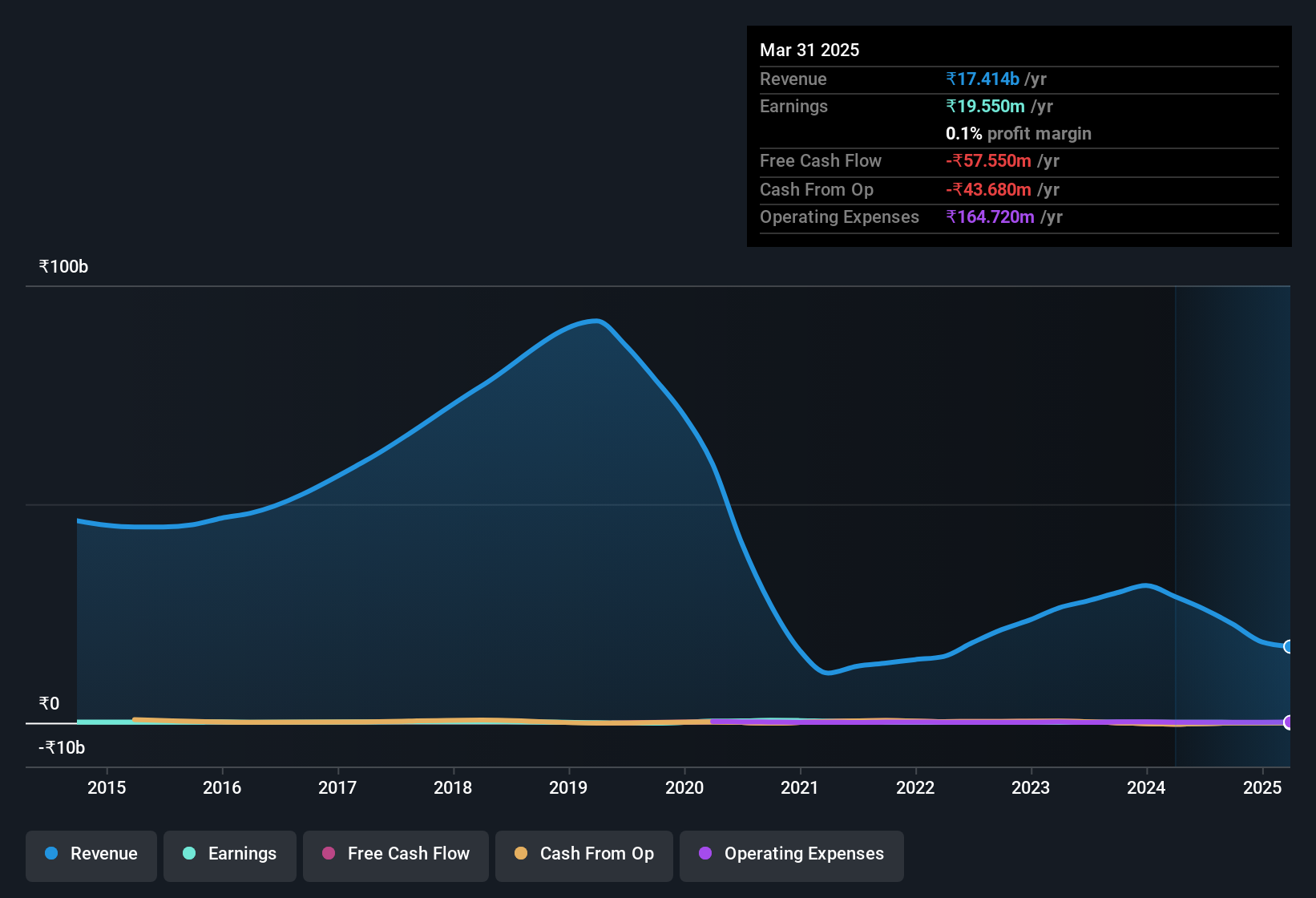Click the ₹0 y-axis label
The height and width of the screenshot is (898, 1316).
click(49, 704)
